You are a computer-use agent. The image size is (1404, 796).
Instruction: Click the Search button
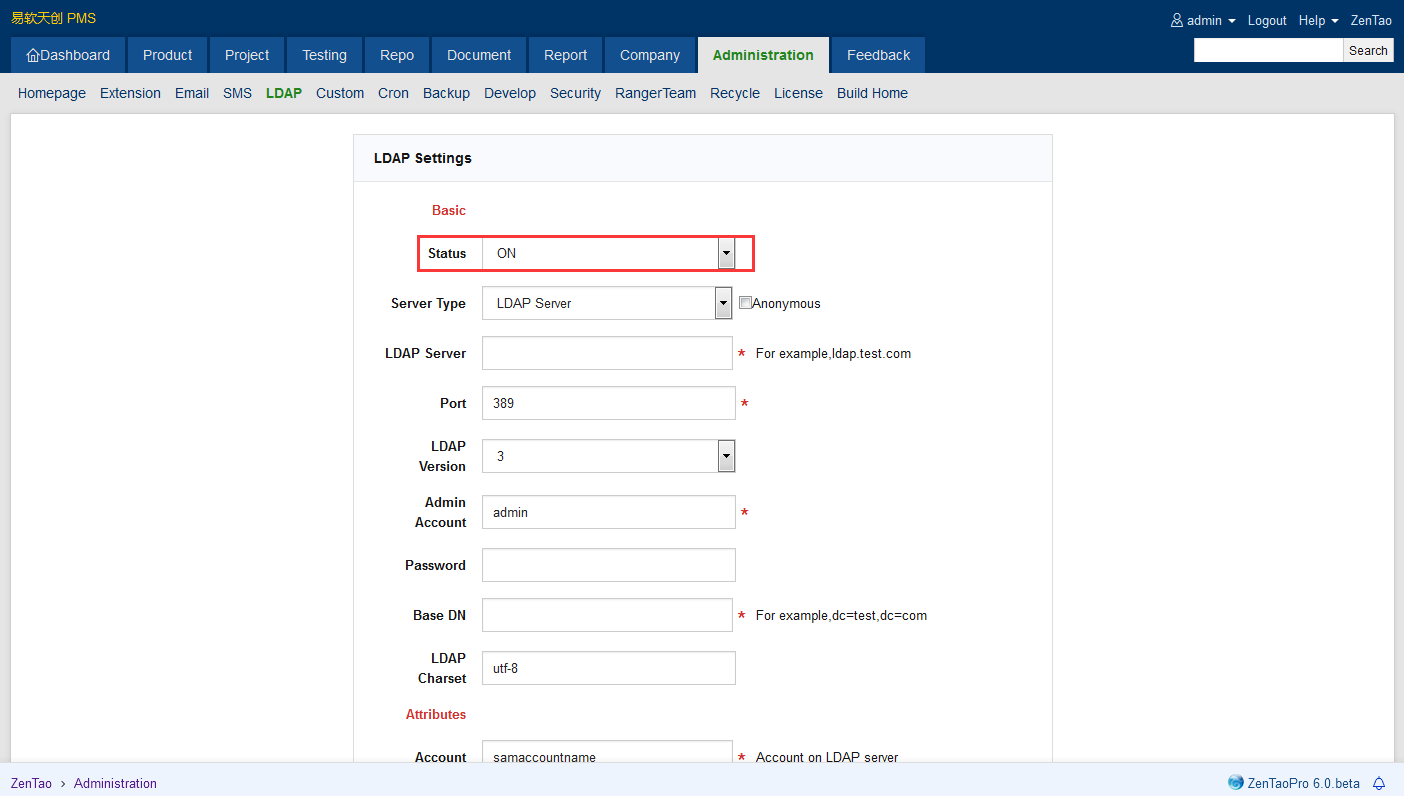(1368, 49)
